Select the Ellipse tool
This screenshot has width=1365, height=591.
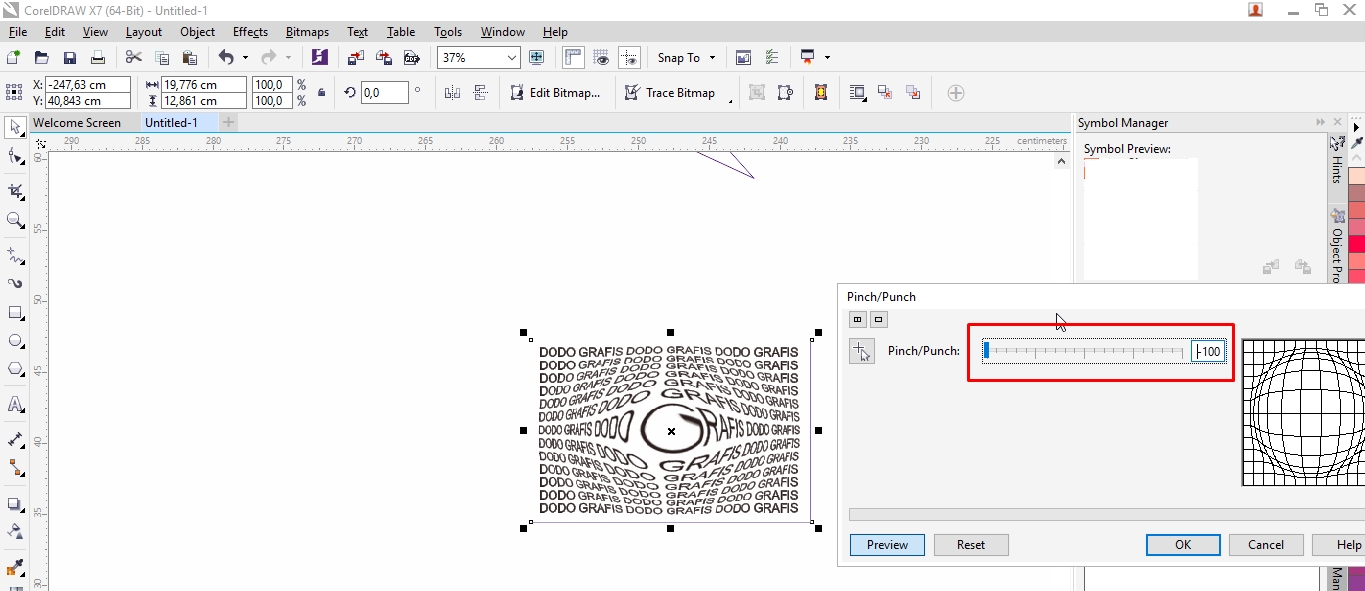[x=14, y=340]
